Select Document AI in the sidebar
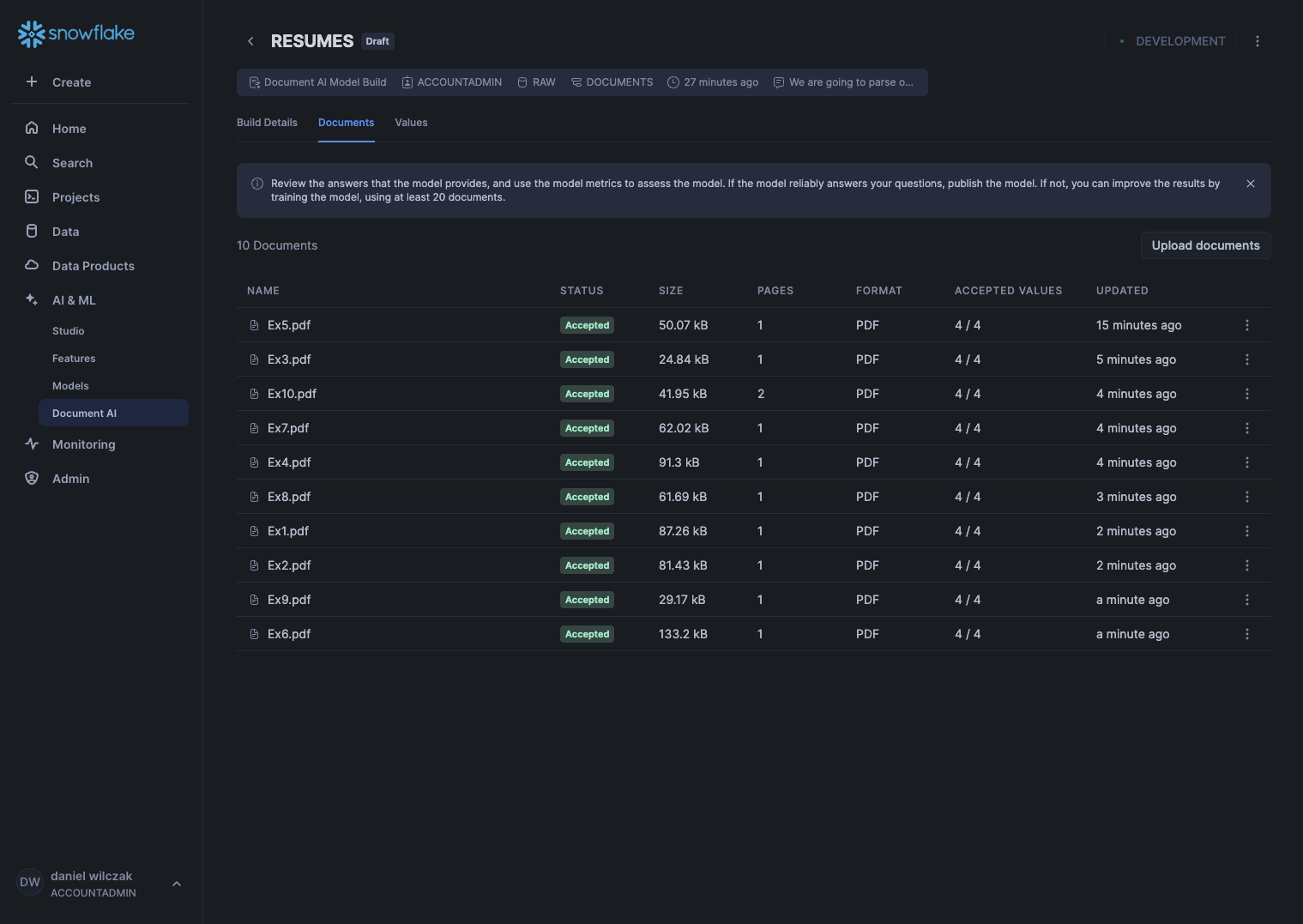The width and height of the screenshot is (1303, 924). click(x=113, y=413)
